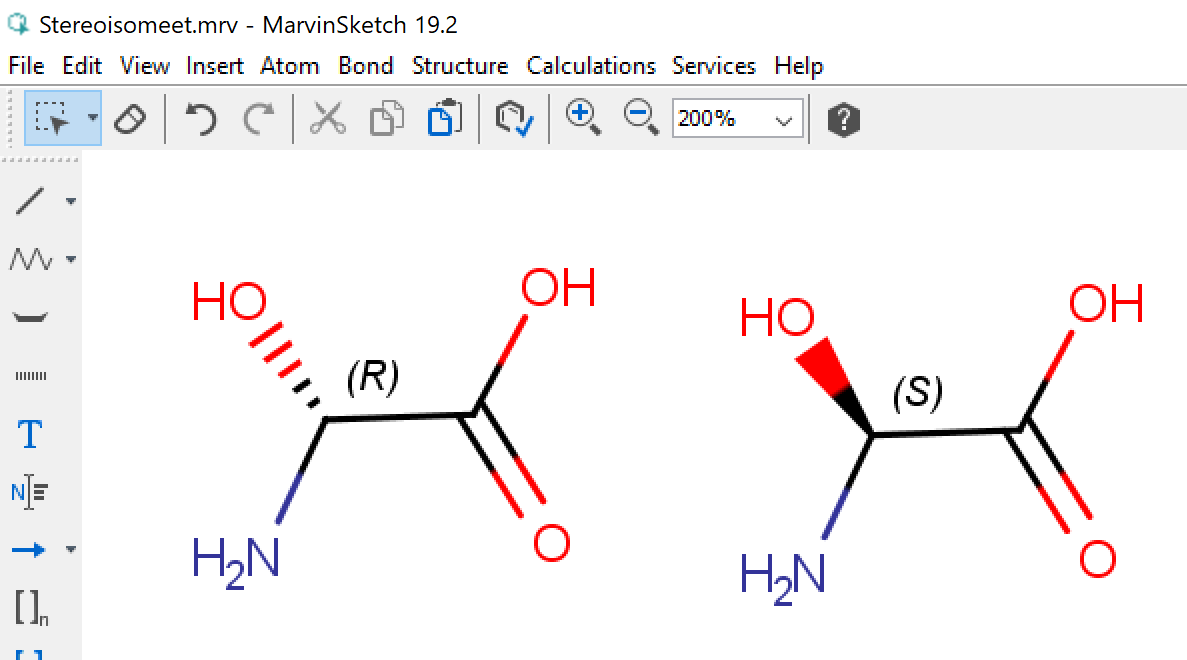Image resolution: width=1187 pixels, height=660 pixels.
Task: Open the Structure menu
Action: (x=459, y=66)
